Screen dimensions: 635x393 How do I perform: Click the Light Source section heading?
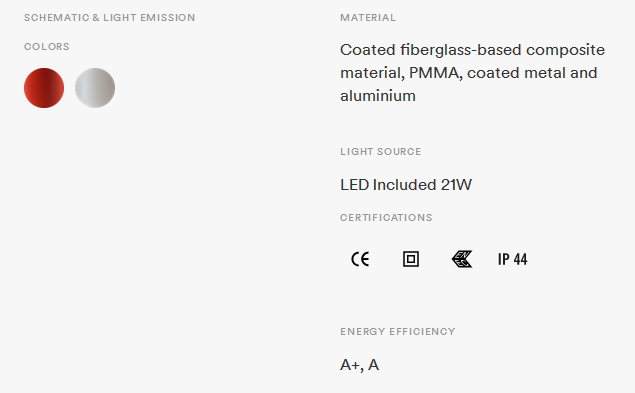click(x=380, y=152)
